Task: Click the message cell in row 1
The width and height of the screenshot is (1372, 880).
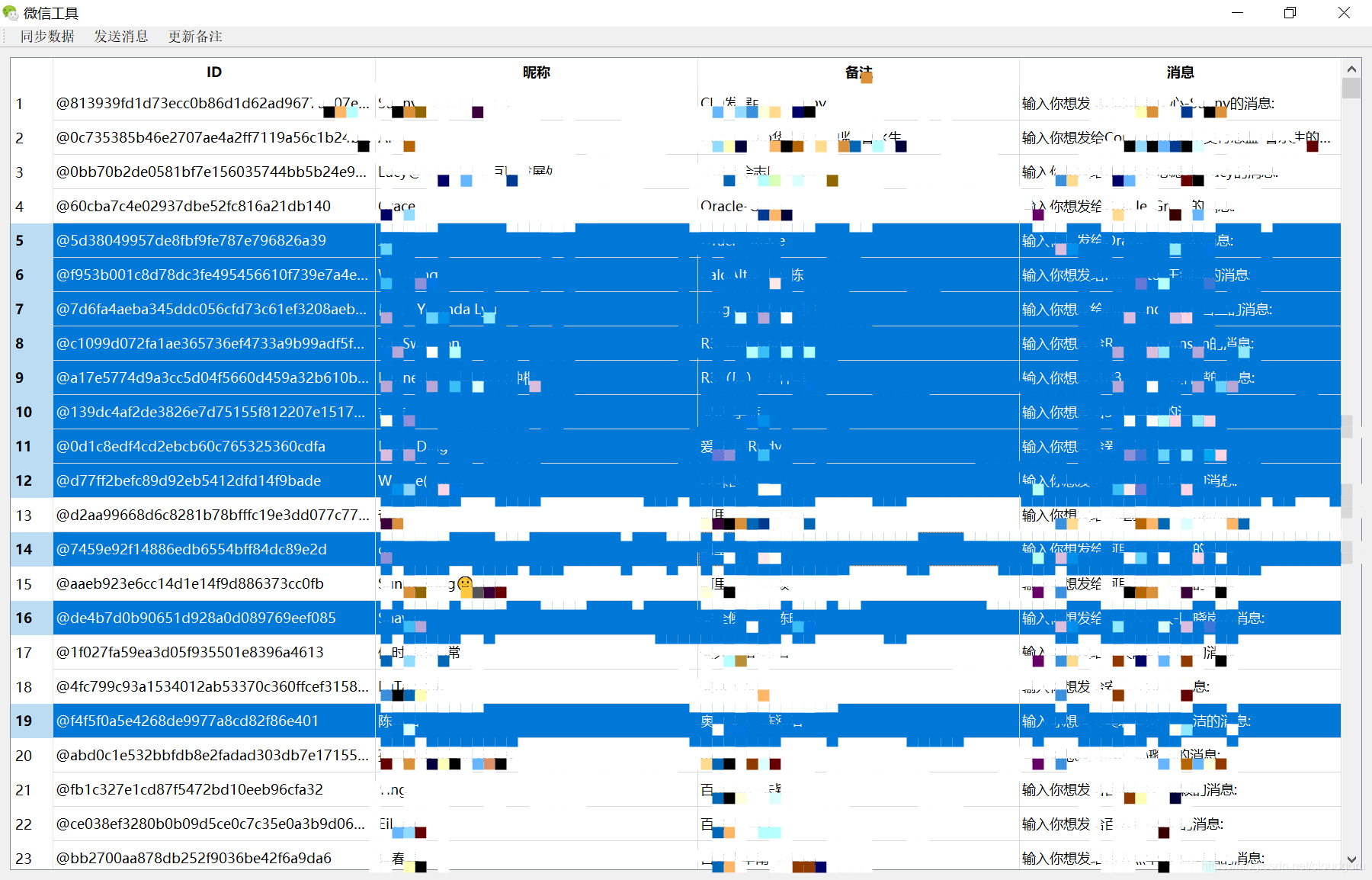Action: [1180, 103]
